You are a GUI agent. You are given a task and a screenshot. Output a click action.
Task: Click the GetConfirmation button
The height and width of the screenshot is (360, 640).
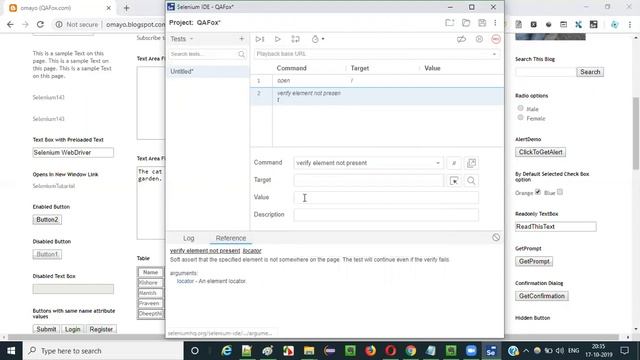[542, 296]
